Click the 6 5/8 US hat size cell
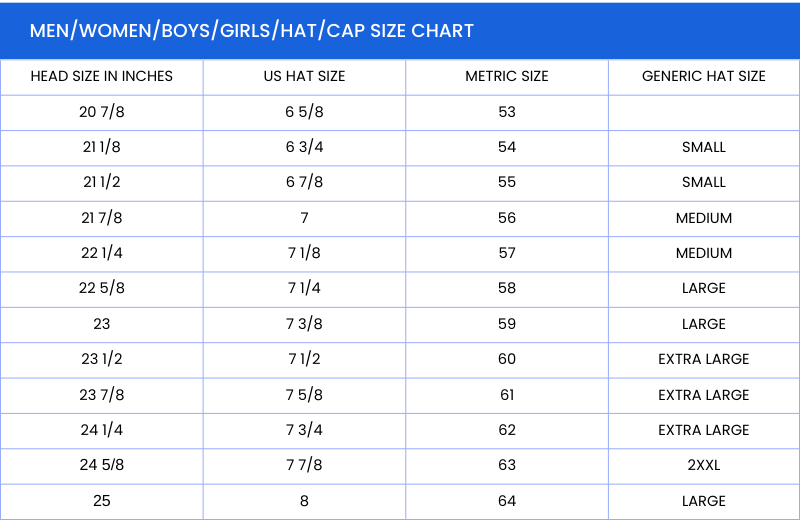Screen dimensions: 800x520 click(304, 111)
